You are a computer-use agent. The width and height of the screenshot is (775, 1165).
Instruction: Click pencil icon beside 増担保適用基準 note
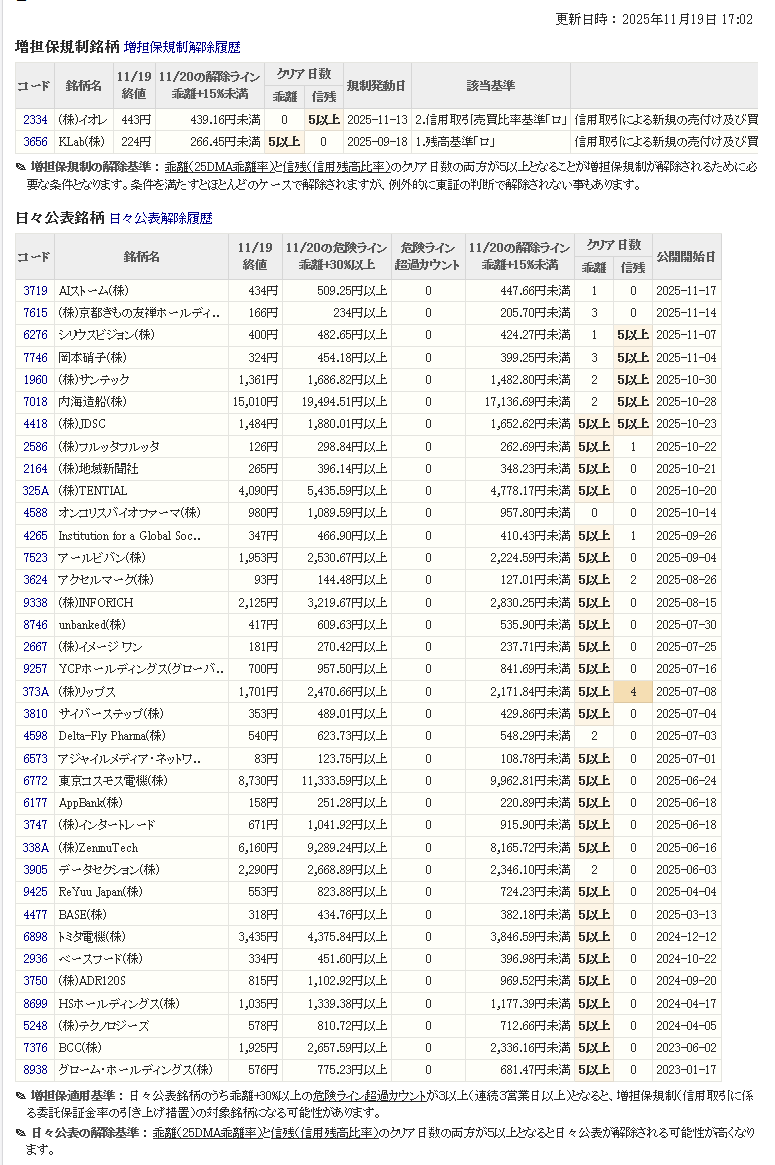tap(21, 1096)
